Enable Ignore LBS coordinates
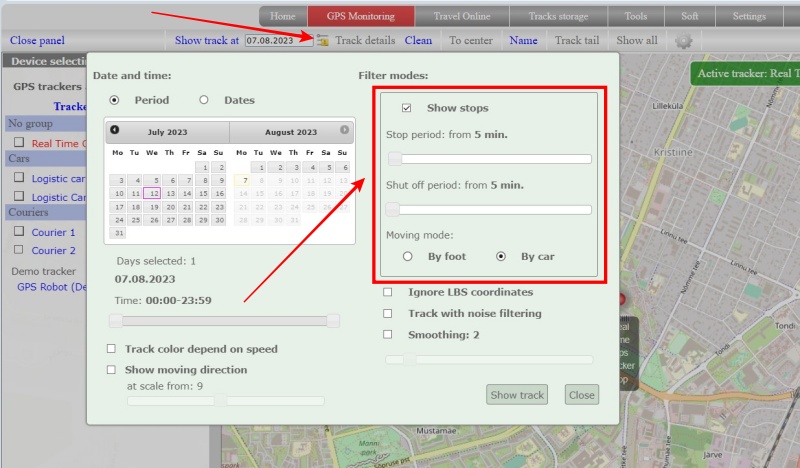This screenshot has width=800, height=468. point(388,292)
